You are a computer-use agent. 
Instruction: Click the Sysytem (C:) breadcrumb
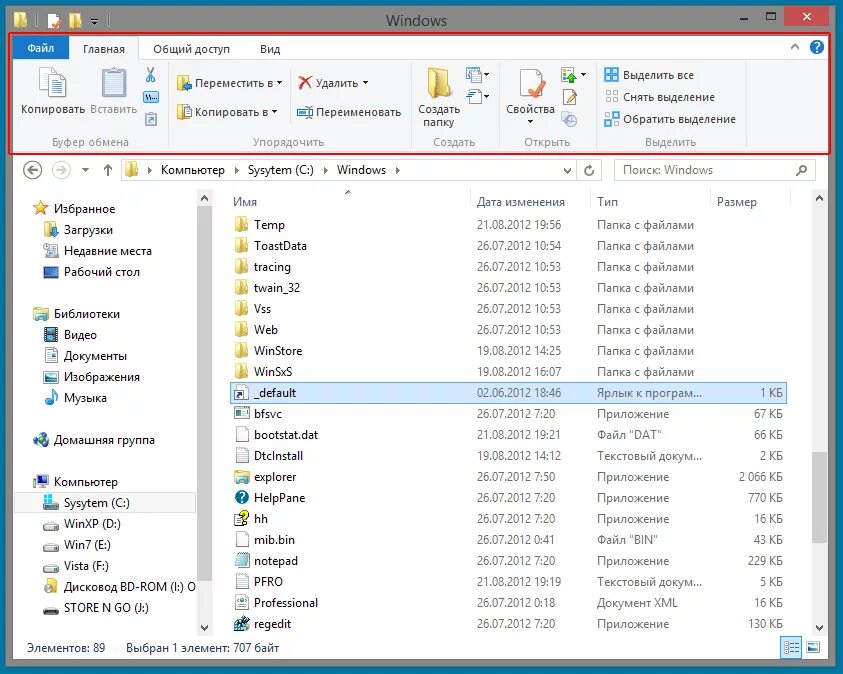(280, 170)
